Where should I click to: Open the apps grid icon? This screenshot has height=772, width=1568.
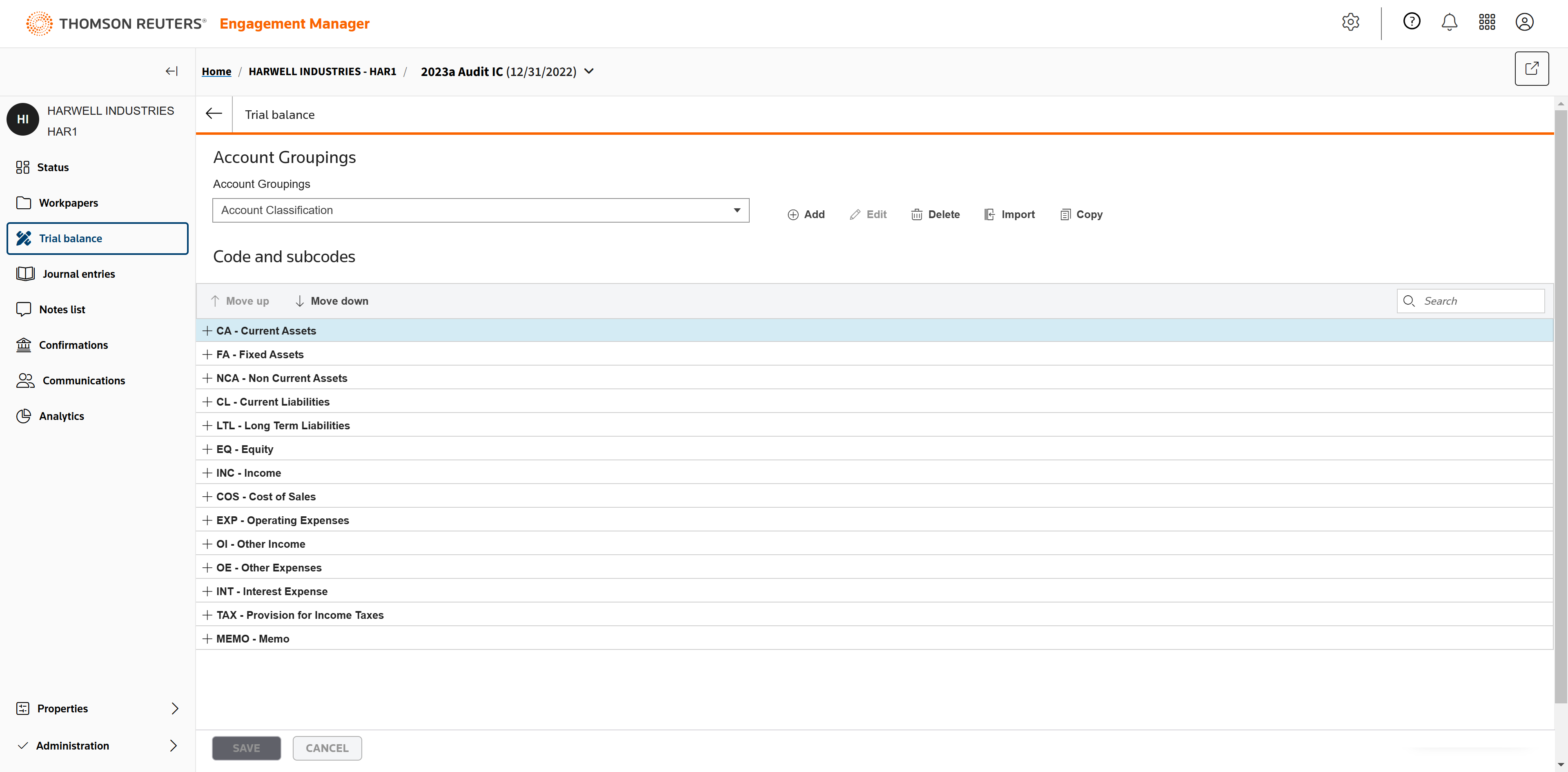pos(1486,22)
